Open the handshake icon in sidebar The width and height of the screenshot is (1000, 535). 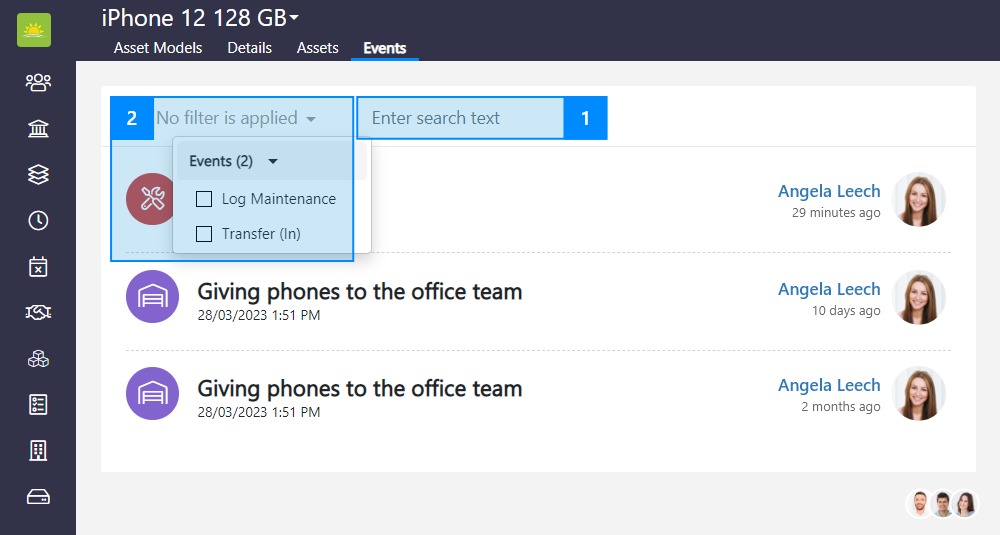click(x=38, y=313)
